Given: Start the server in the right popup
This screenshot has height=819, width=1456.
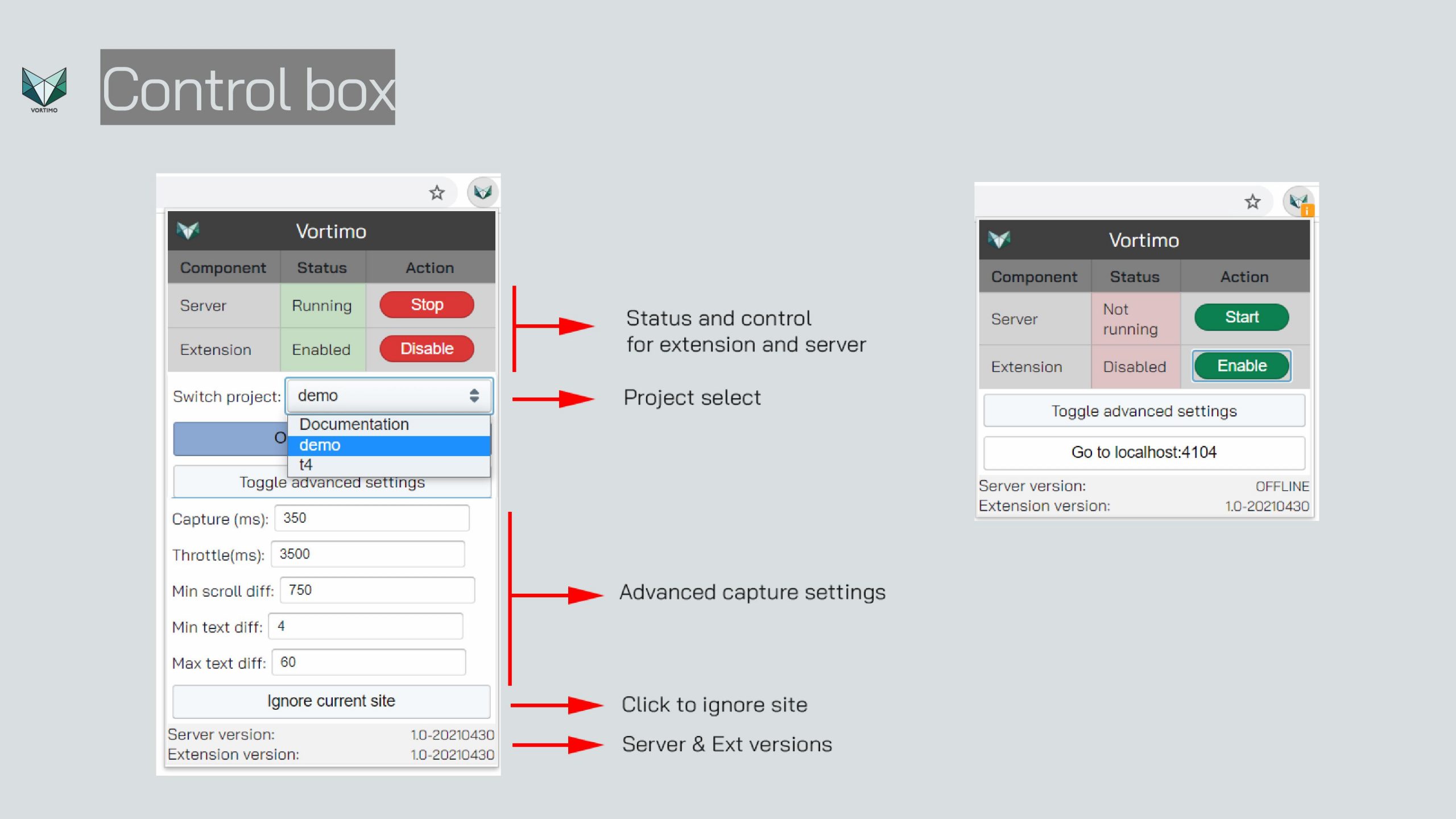Looking at the screenshot, I should (1242, 317).
